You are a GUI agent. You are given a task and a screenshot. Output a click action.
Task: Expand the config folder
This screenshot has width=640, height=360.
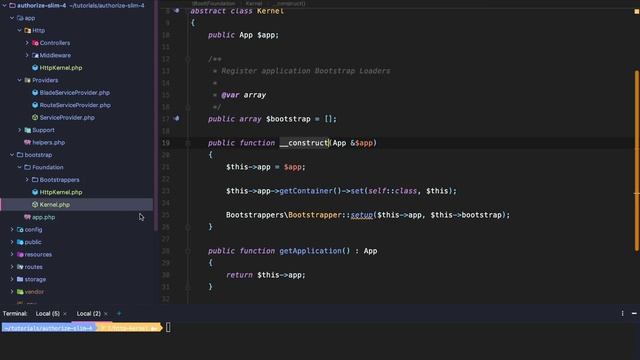coord(12,229)
